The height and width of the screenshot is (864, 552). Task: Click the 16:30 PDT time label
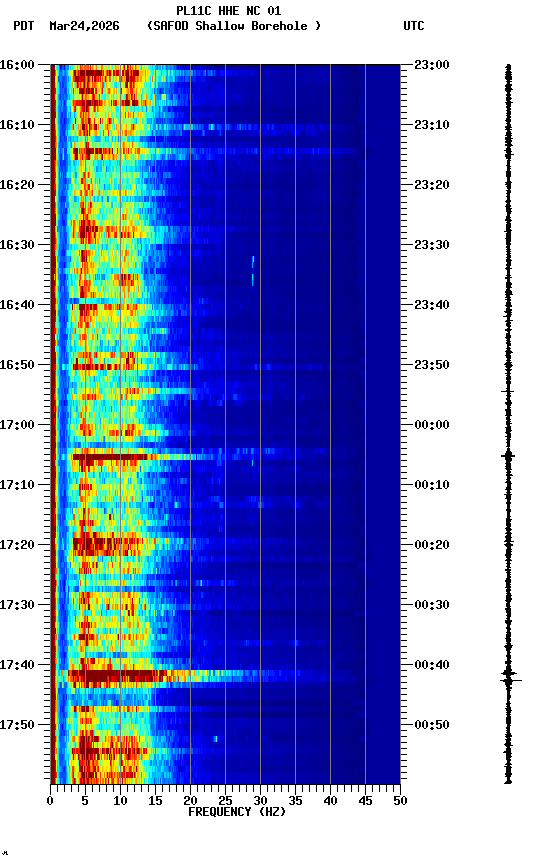(x=17, y=245)
